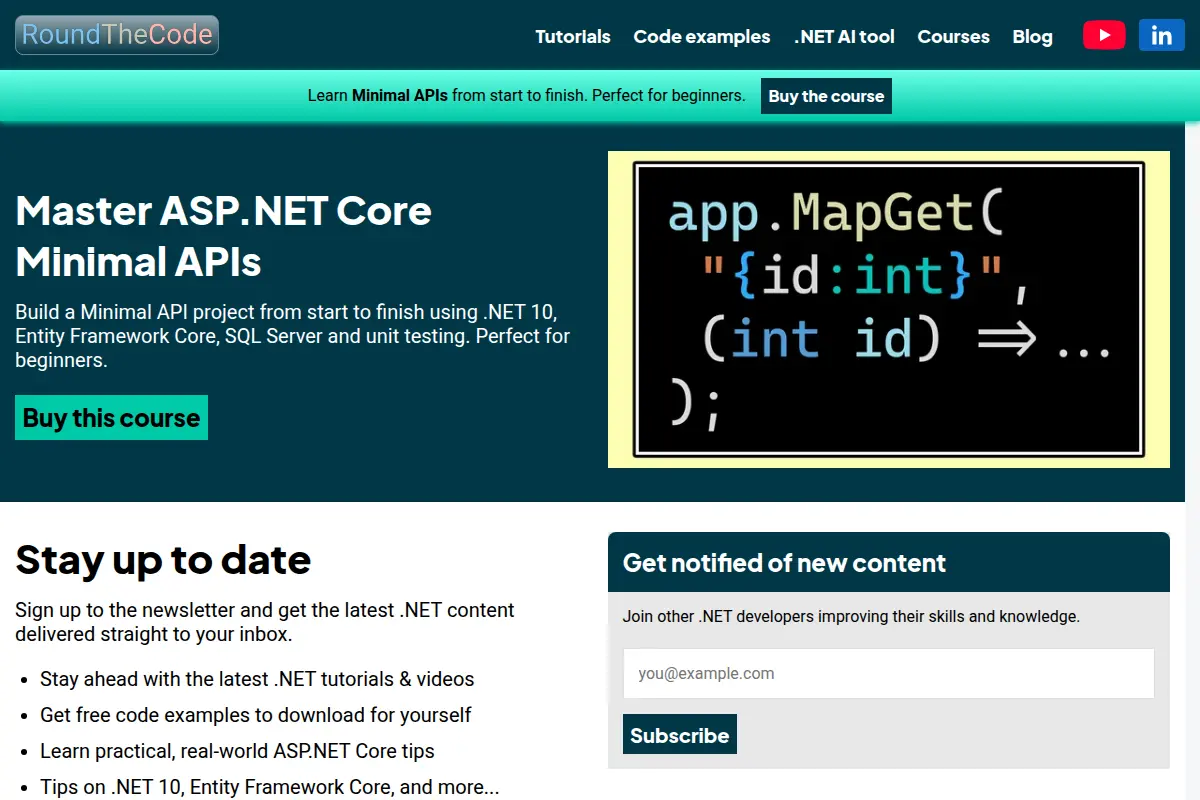Viewport: 1200px width, 800px height.
Task: Go to RoundTheCode home logo
Action: pos(117,35)
